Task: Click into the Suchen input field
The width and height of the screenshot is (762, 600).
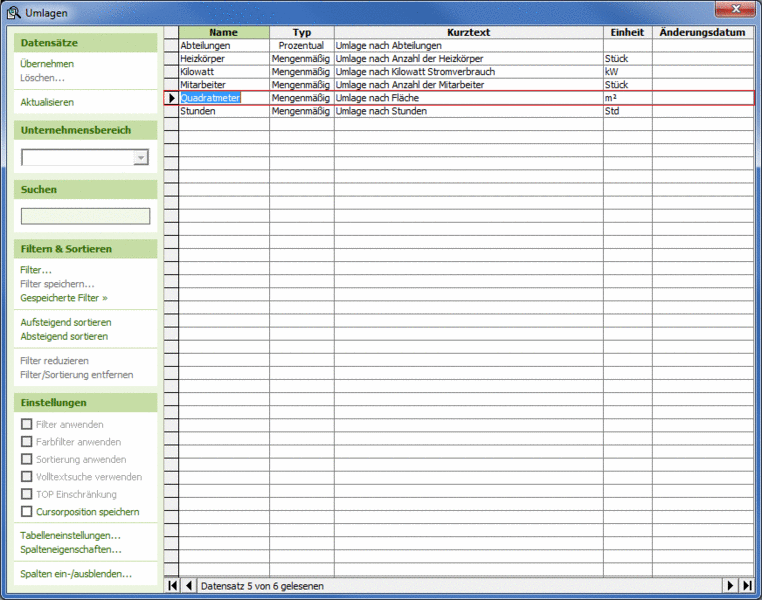Action: pos(86,216)
